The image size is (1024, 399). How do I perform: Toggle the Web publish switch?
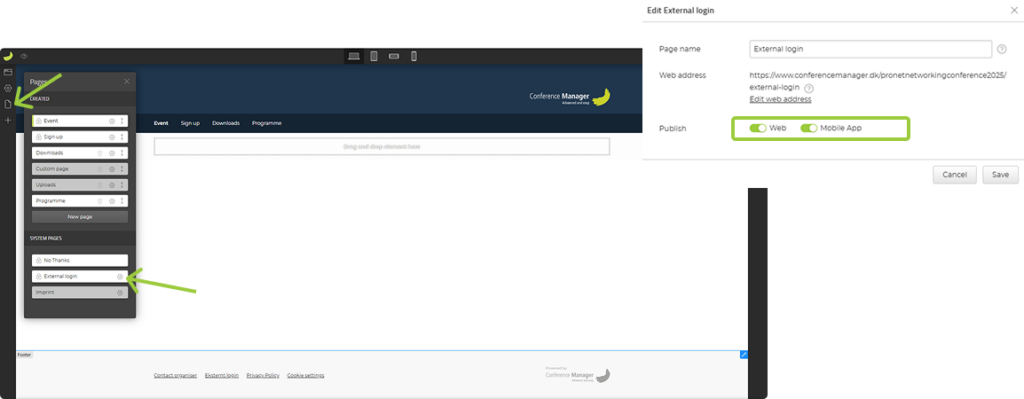(758, 128)
